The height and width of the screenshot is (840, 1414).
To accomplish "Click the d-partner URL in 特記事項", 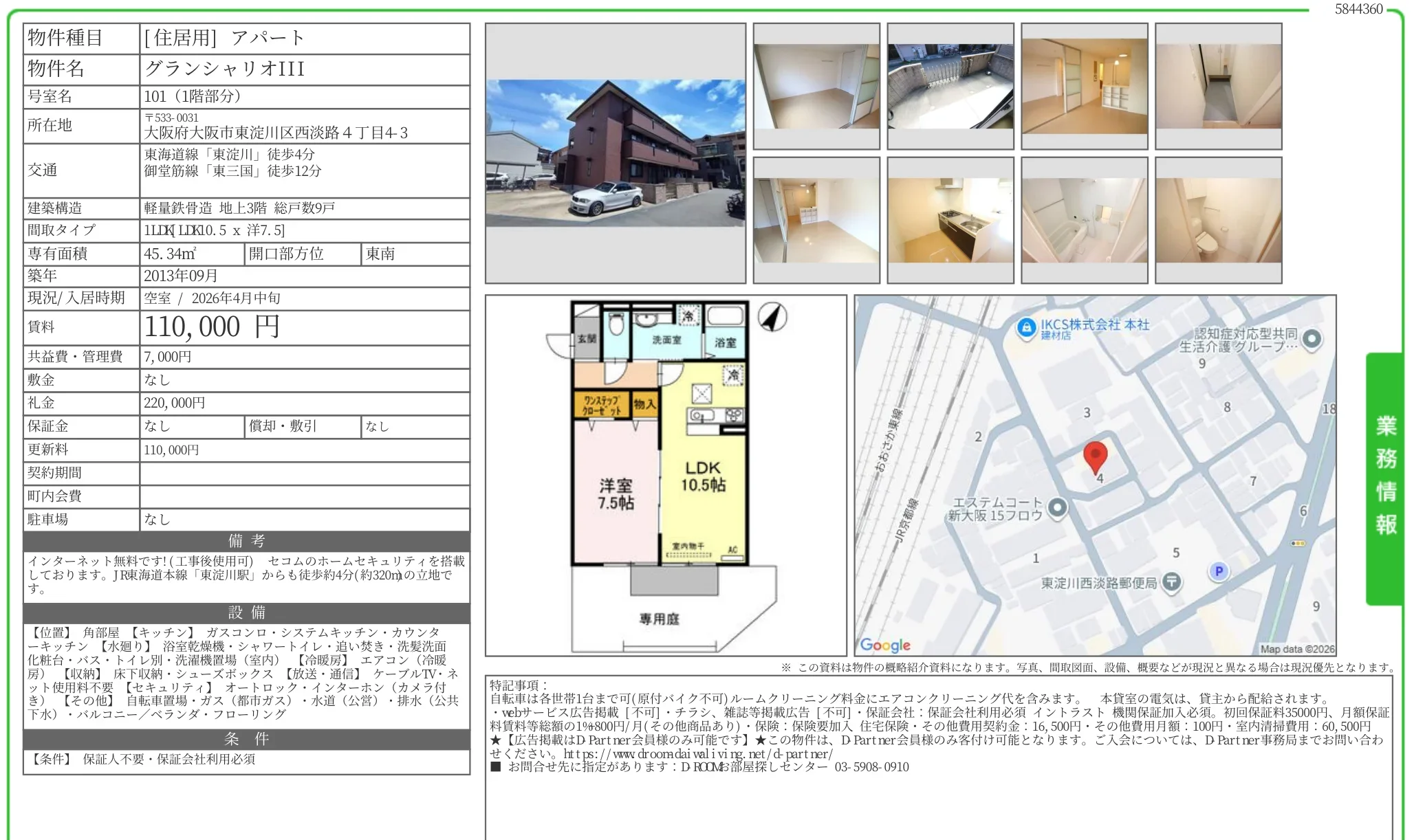I will tap(697, 753).
